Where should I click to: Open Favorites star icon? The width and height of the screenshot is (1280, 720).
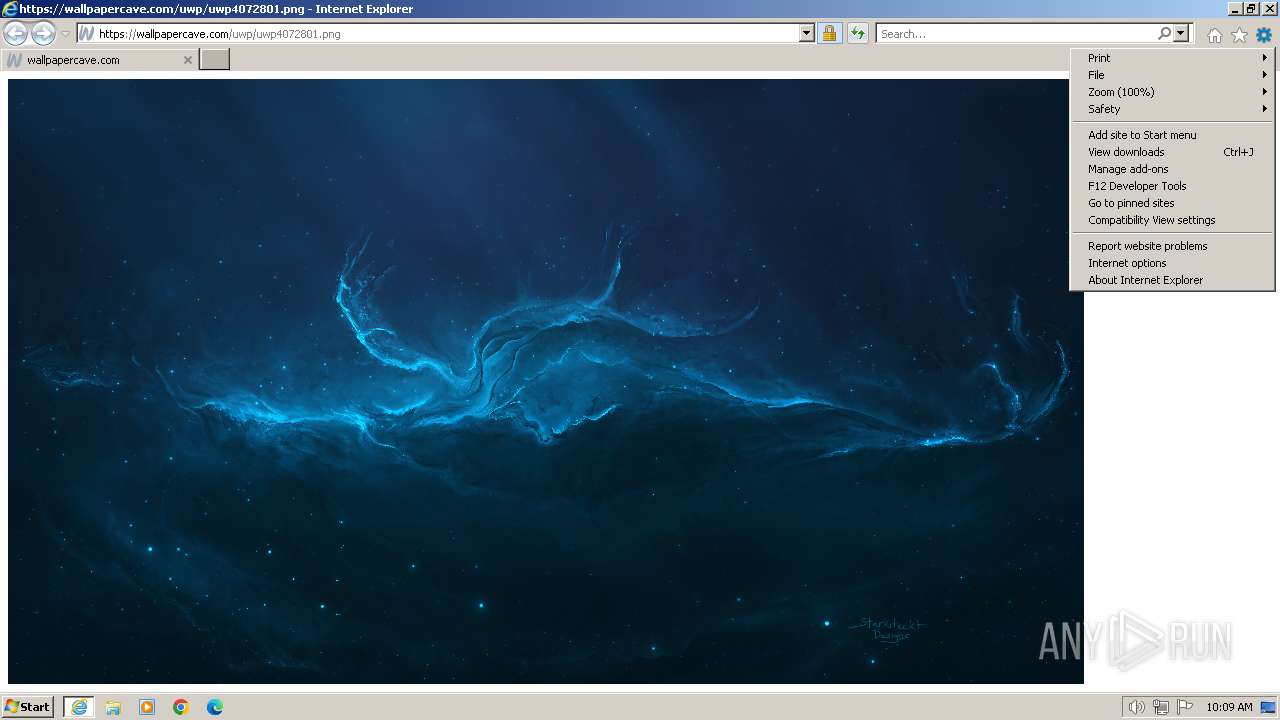click(1239, 35)
